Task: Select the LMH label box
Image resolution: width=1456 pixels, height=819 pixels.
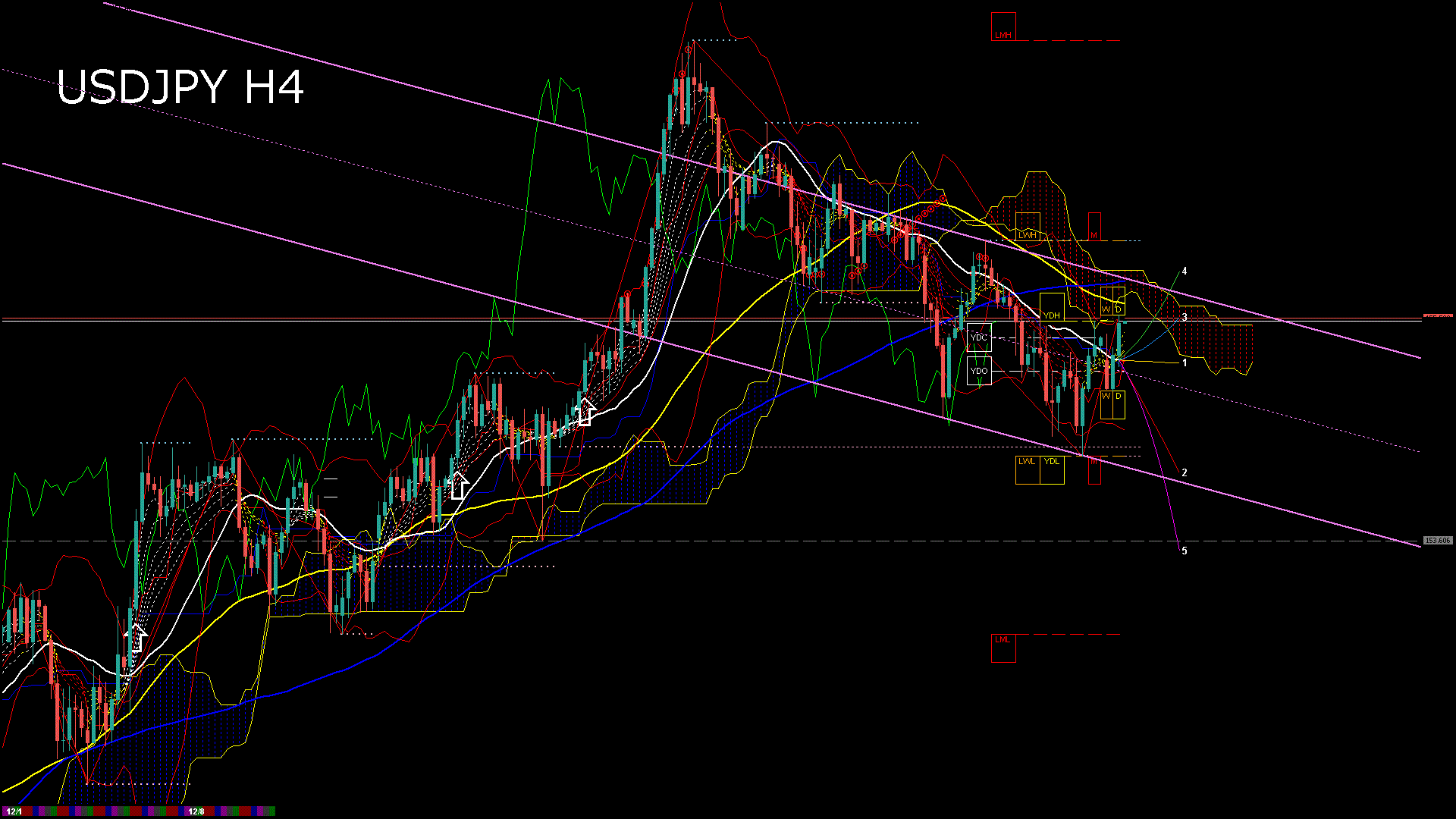Action: point(1003,27)
